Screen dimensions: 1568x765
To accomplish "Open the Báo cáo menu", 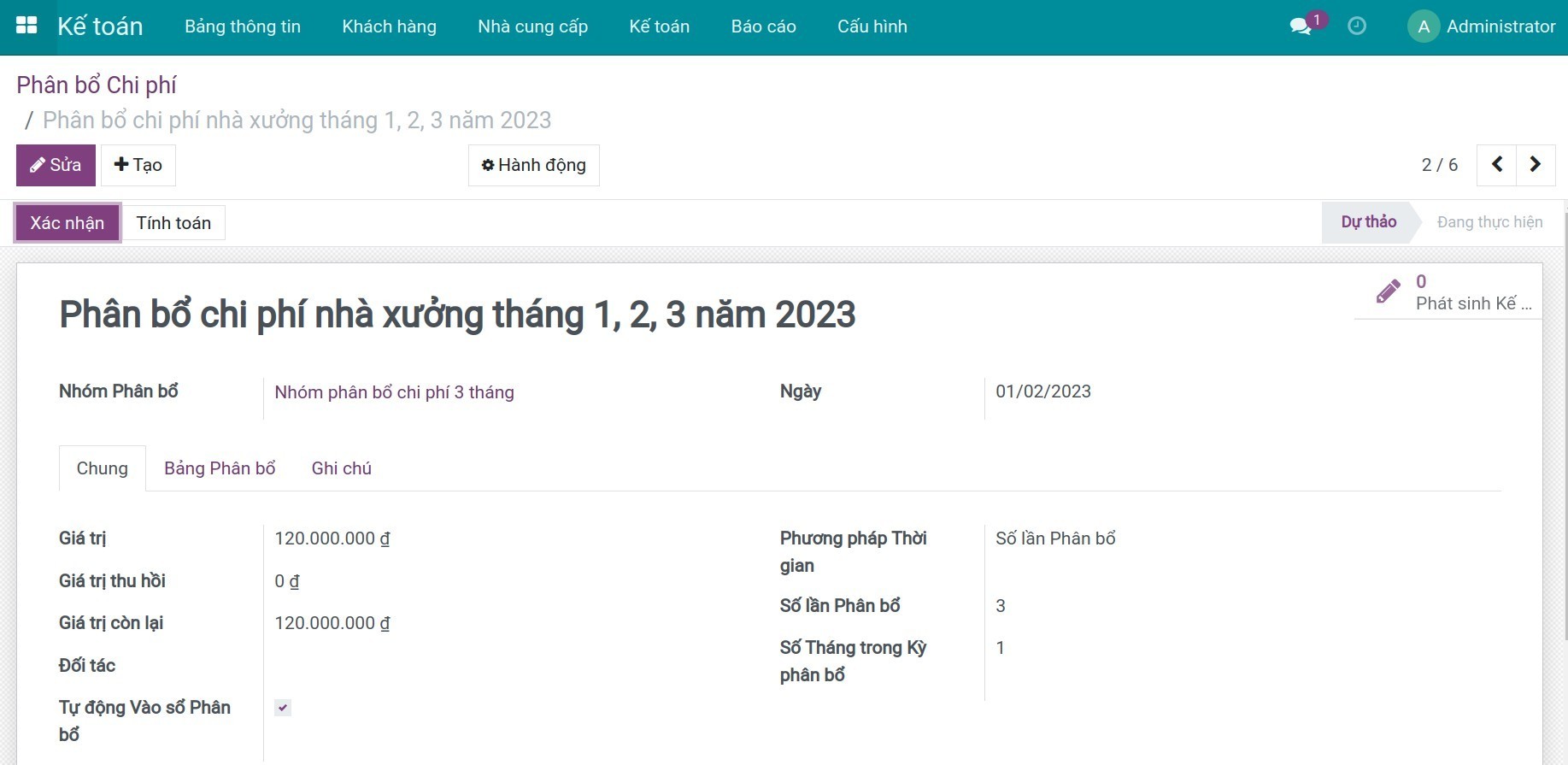I will point(763,26).
